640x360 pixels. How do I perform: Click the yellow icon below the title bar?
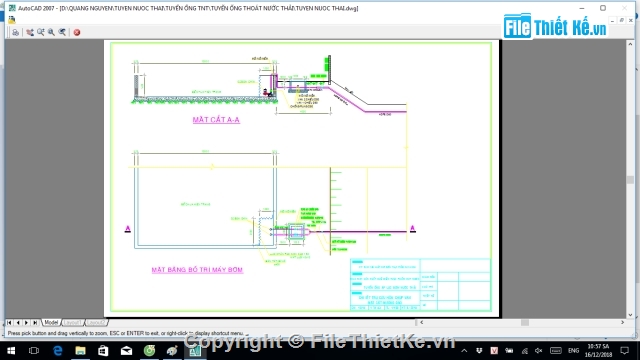point(11,19)
